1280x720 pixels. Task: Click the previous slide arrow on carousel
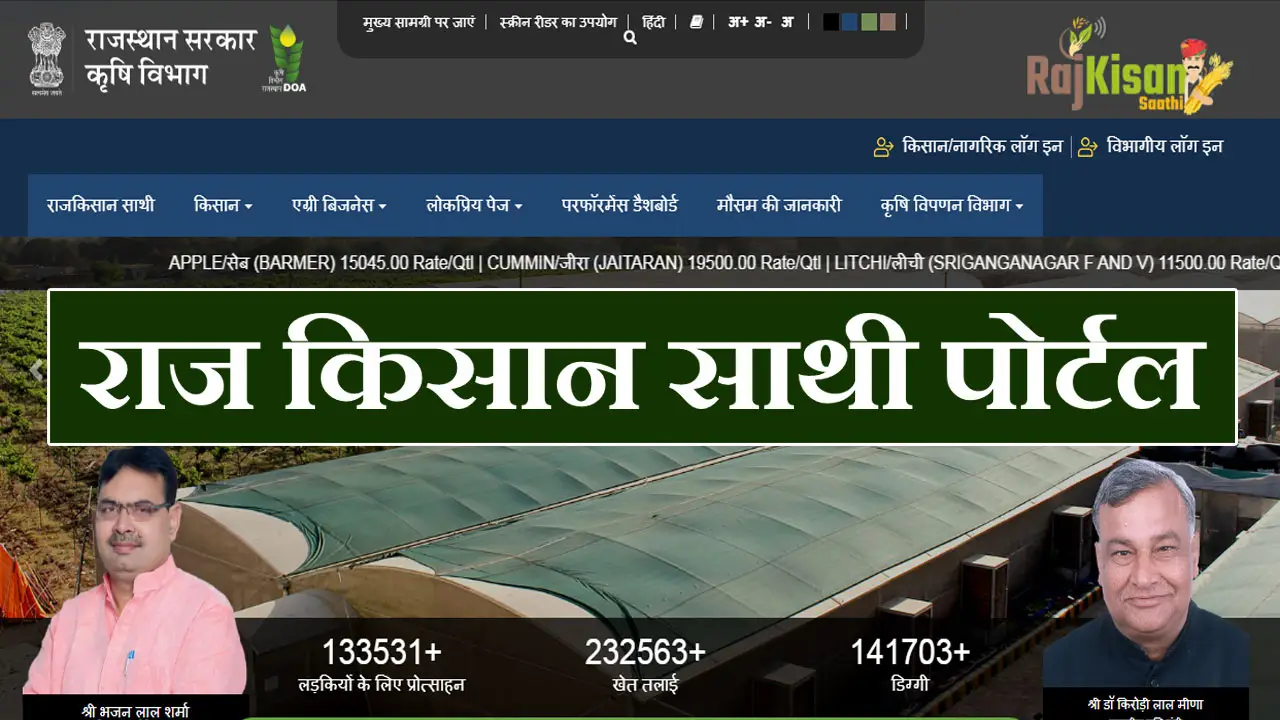[36, 371]
